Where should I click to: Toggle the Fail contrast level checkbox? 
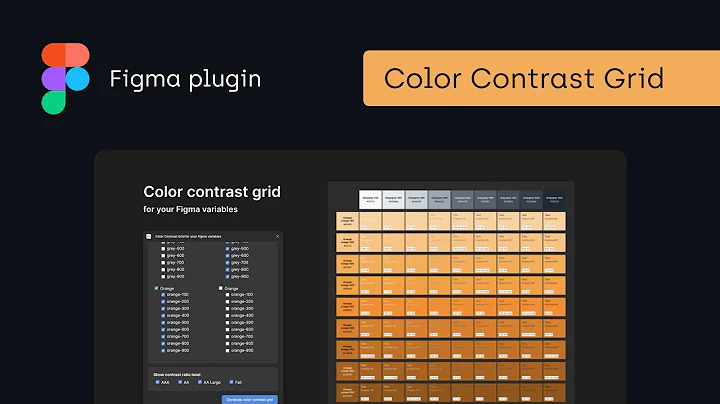[x=231, y=382]
